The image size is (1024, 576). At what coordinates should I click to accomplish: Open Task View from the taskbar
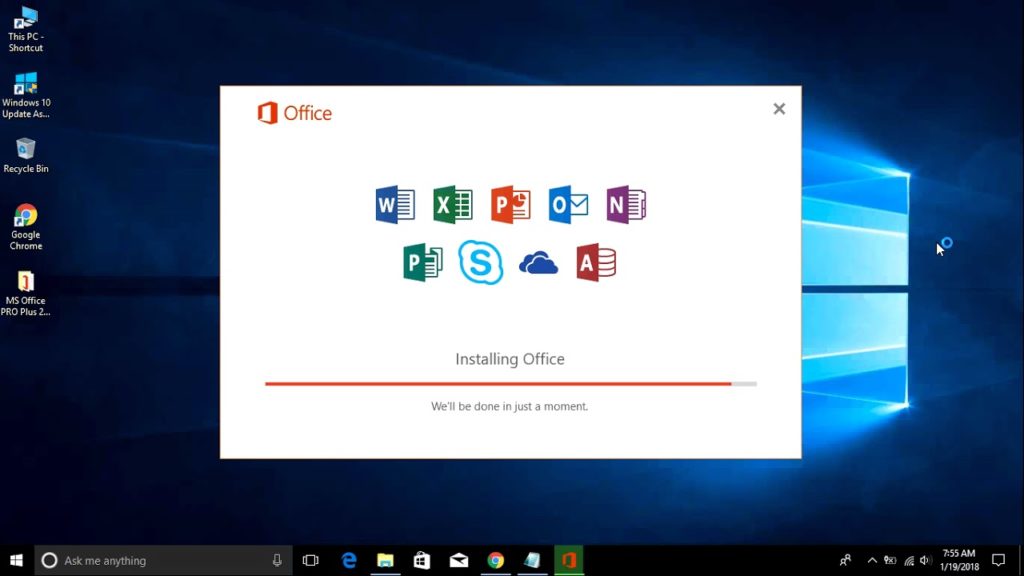coord(311,560)
